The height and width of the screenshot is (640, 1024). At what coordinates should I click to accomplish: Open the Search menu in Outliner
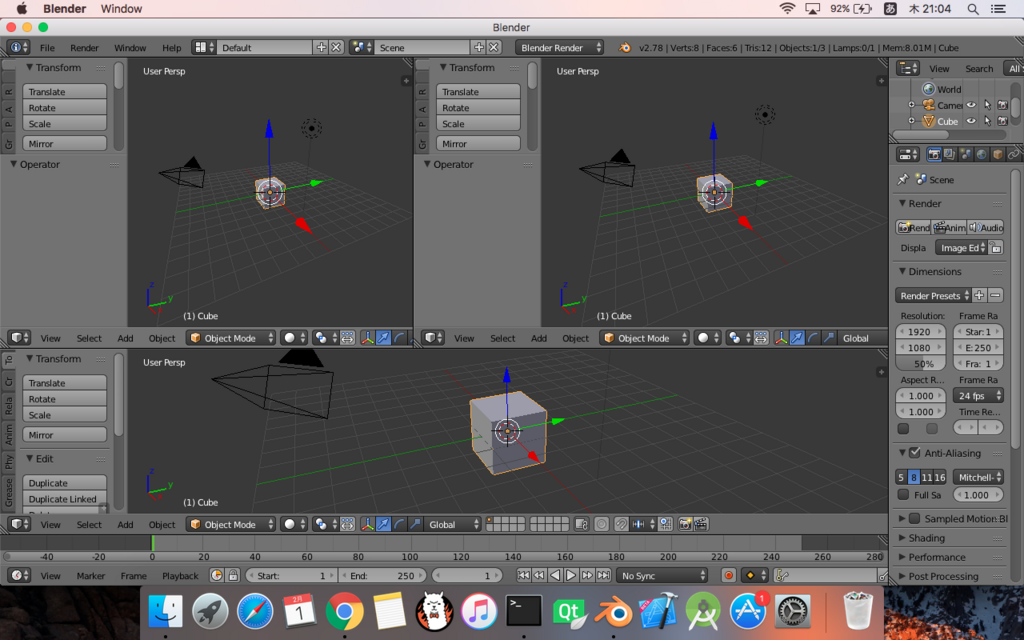click(x=979, y=69)
